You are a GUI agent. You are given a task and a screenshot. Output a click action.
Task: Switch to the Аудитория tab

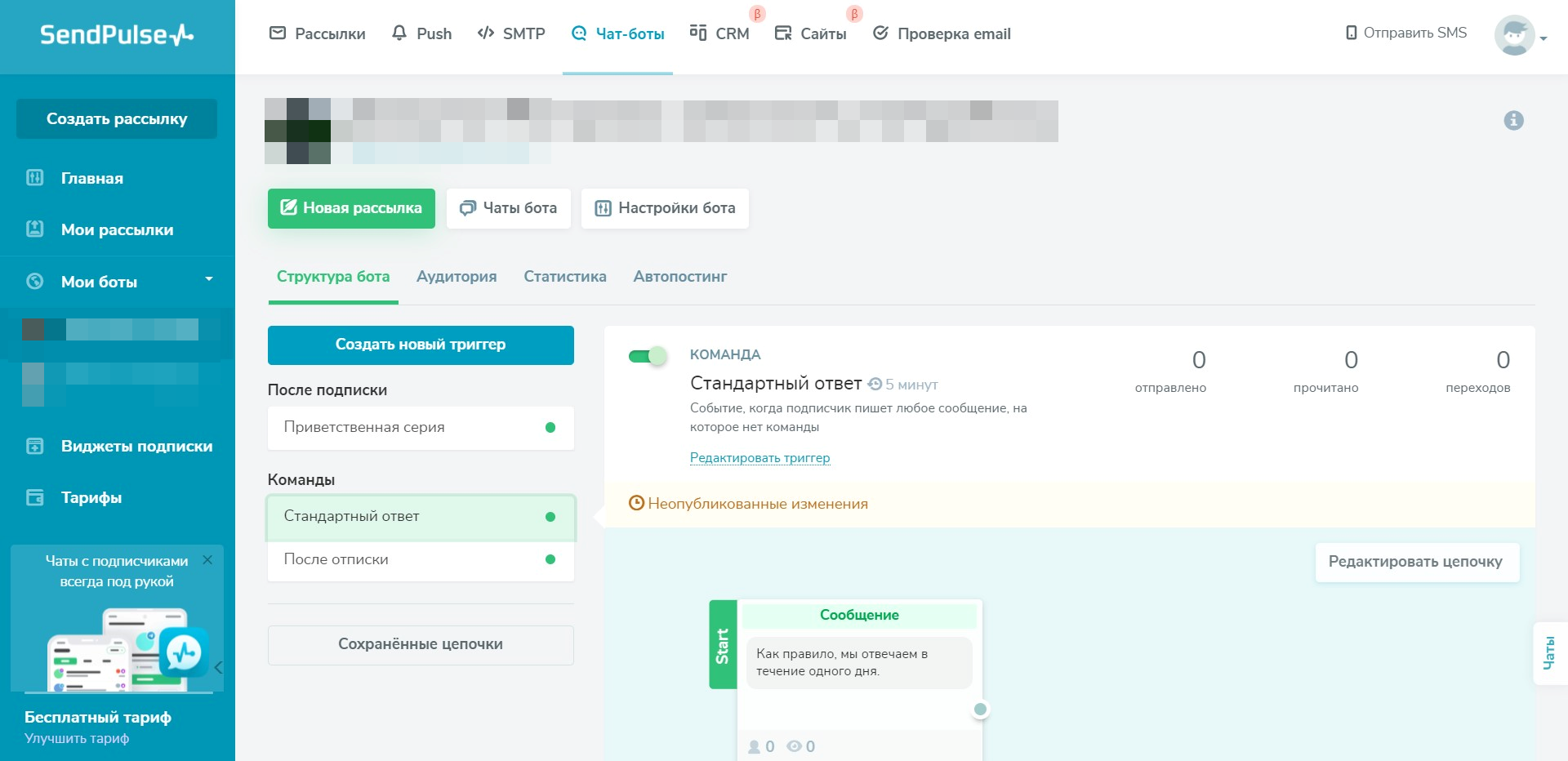(x=457, y=277)
